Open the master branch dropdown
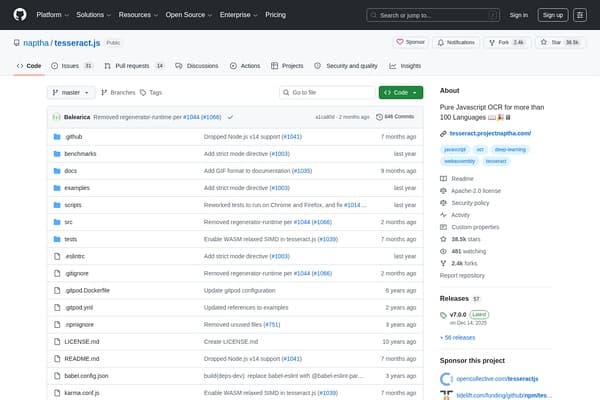The height and width of the screenshot is (400, 600). pos(71,93)
